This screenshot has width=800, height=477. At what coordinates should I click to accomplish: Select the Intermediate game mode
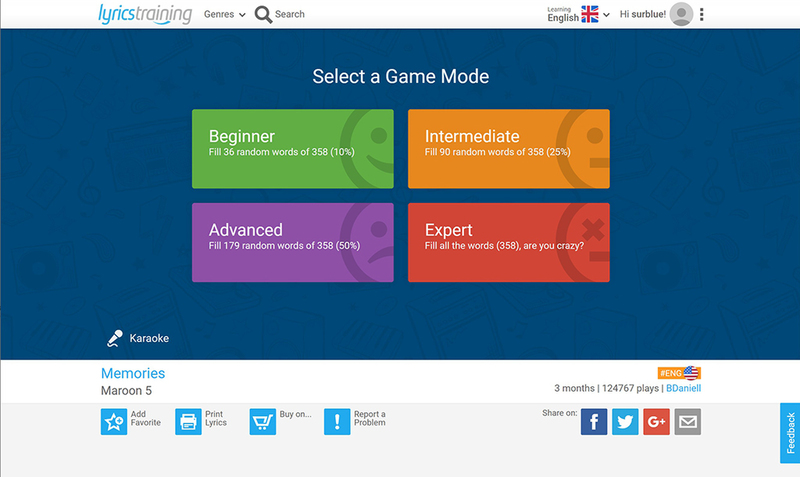coord(509,148)
